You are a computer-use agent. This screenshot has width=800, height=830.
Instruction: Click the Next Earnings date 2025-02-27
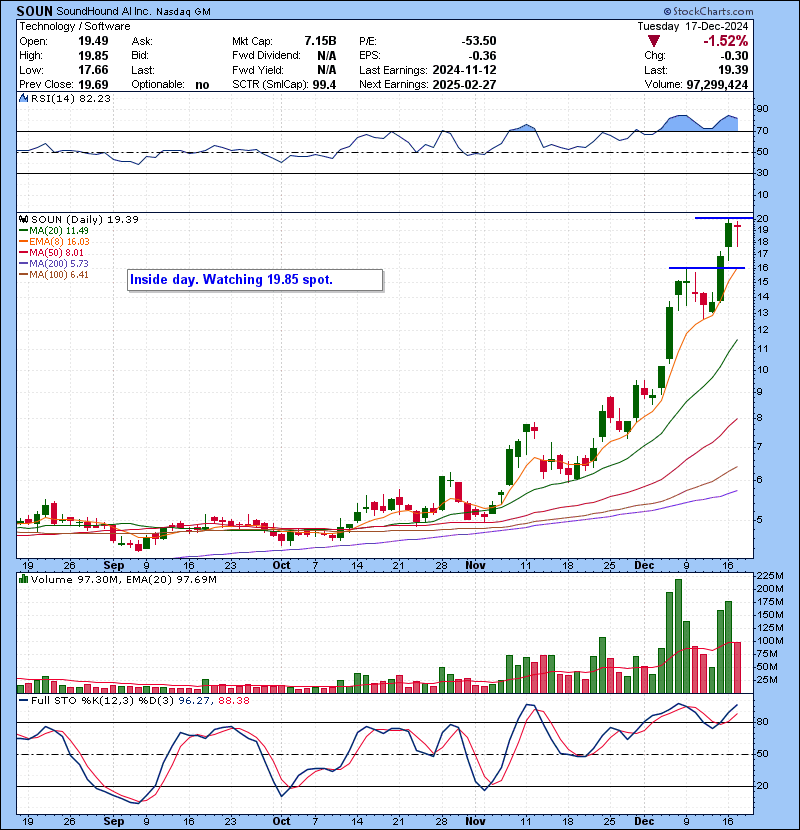point(464,85)
